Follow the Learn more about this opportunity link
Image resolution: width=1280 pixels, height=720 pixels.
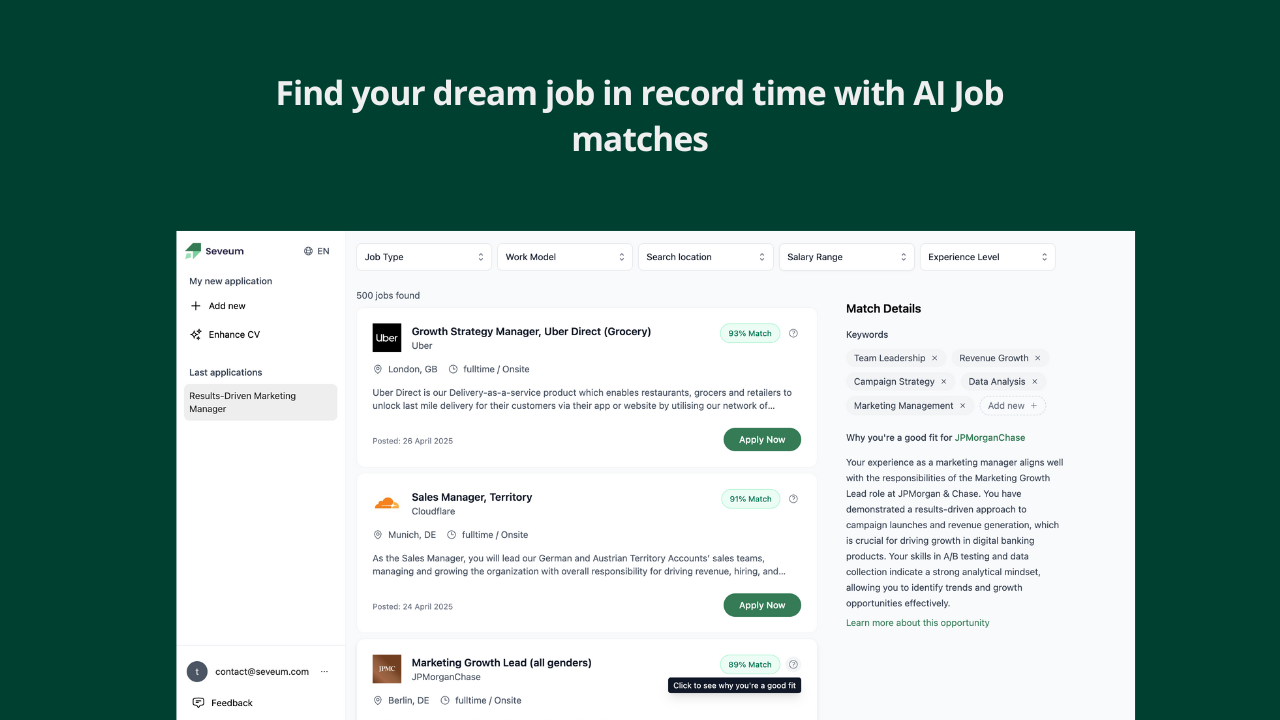click(918, 623)
